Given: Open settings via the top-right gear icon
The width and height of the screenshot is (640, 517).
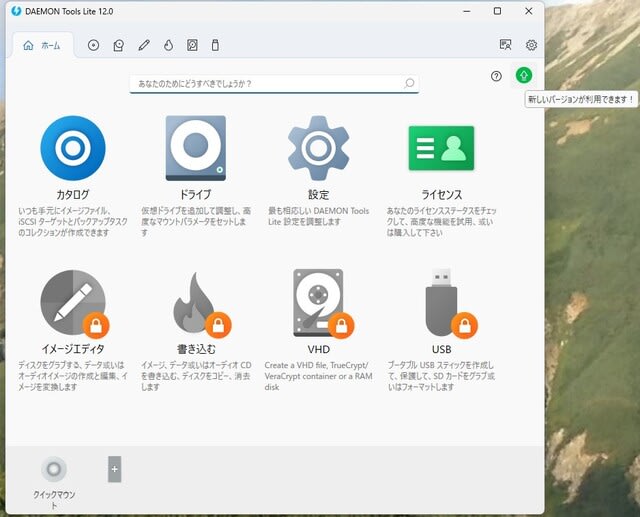Looking at the screenshot, I should 531,45.
